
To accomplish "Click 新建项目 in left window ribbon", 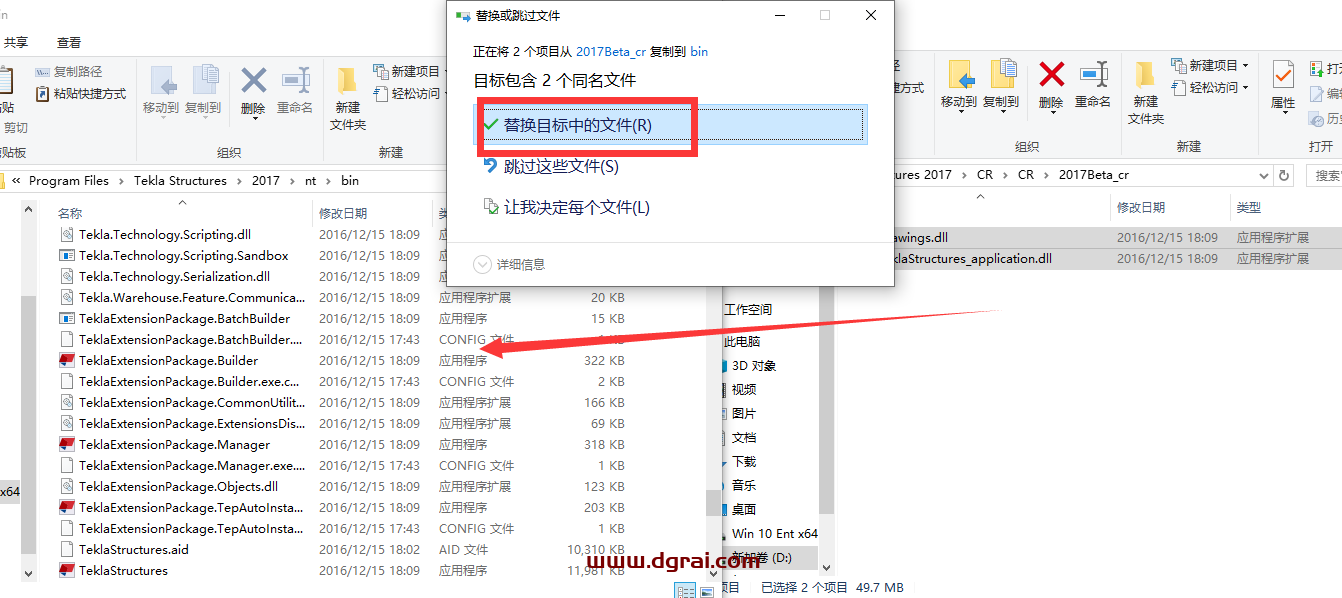I will (x=406, y=71).
